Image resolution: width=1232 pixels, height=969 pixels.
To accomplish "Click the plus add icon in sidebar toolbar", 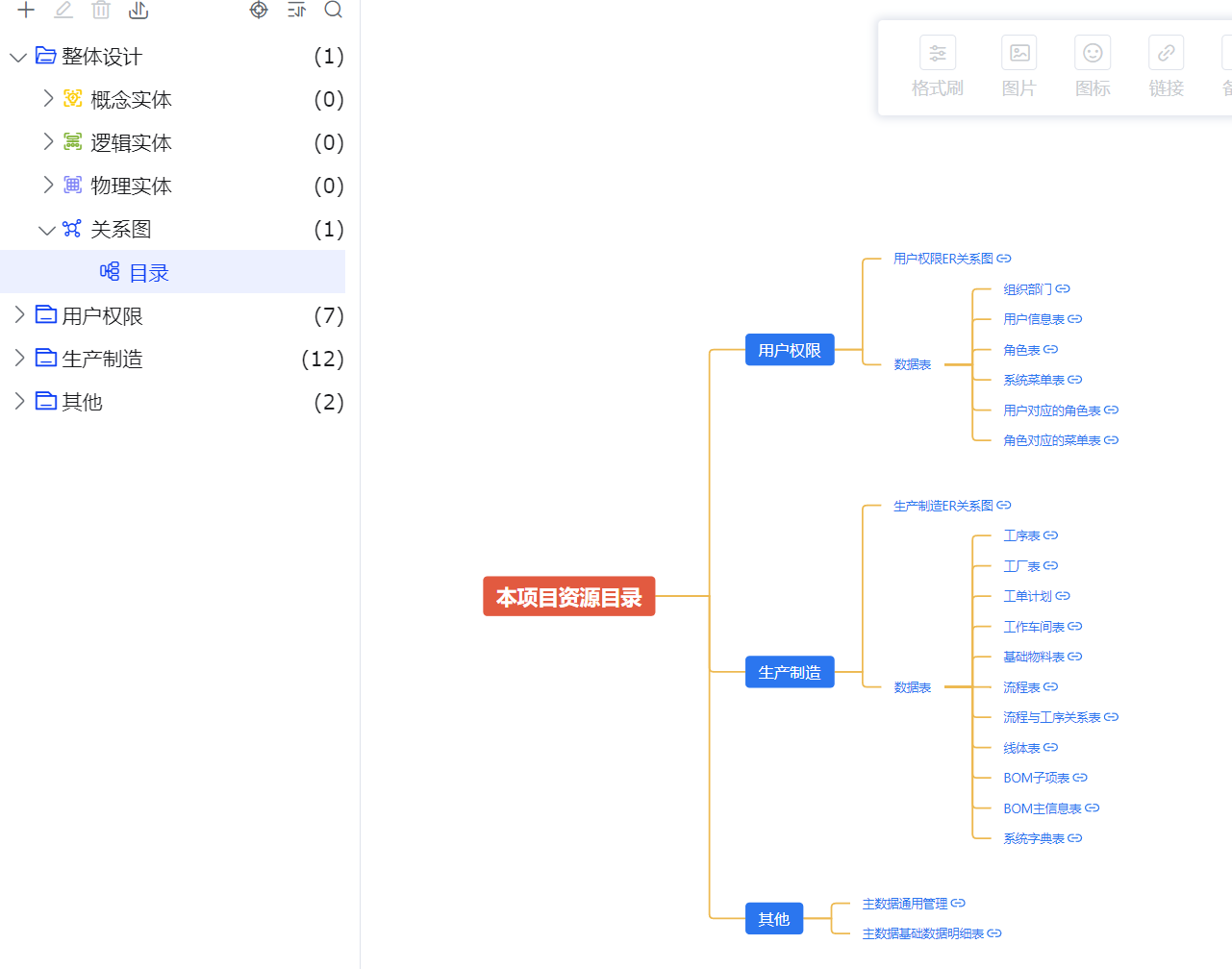I will tap(26, 10).
